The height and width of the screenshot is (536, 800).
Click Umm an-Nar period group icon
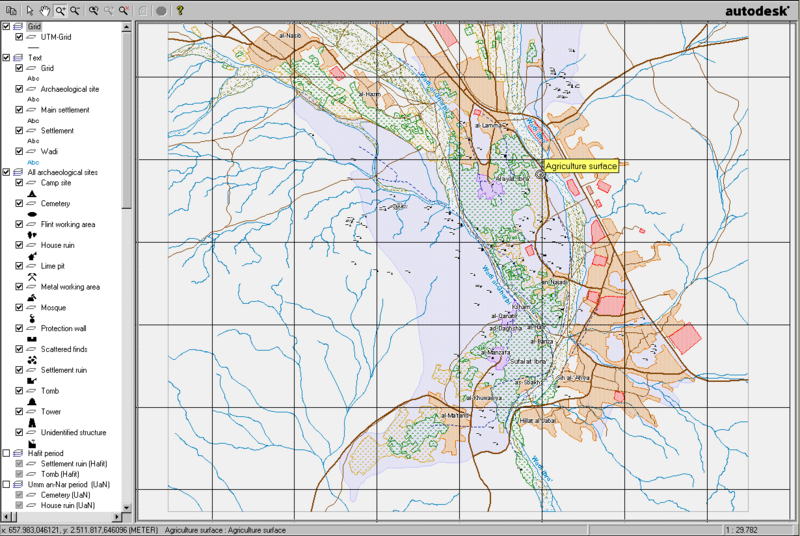coord(18,484)
